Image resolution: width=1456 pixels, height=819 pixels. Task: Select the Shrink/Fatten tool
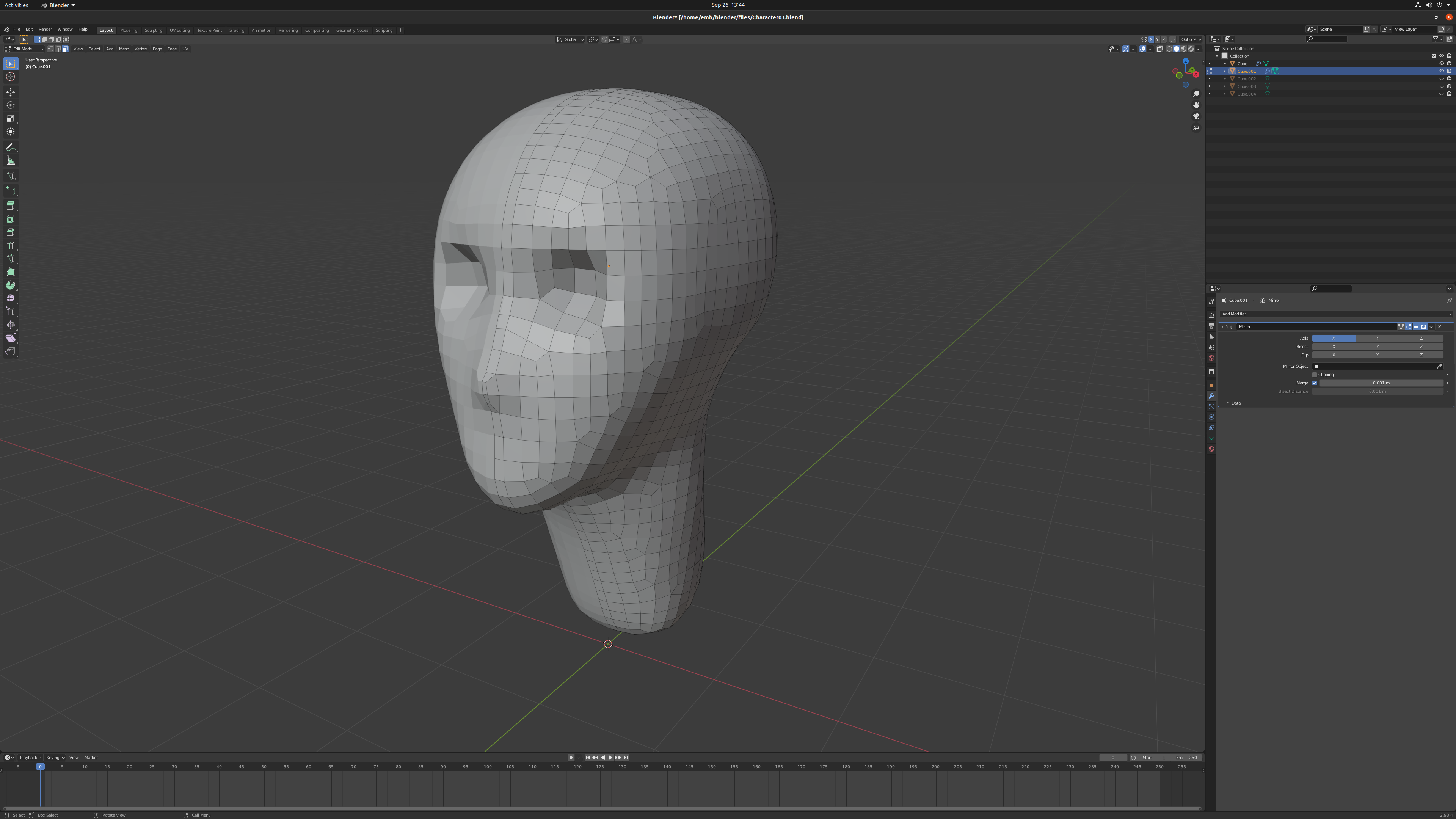[11, 325]
